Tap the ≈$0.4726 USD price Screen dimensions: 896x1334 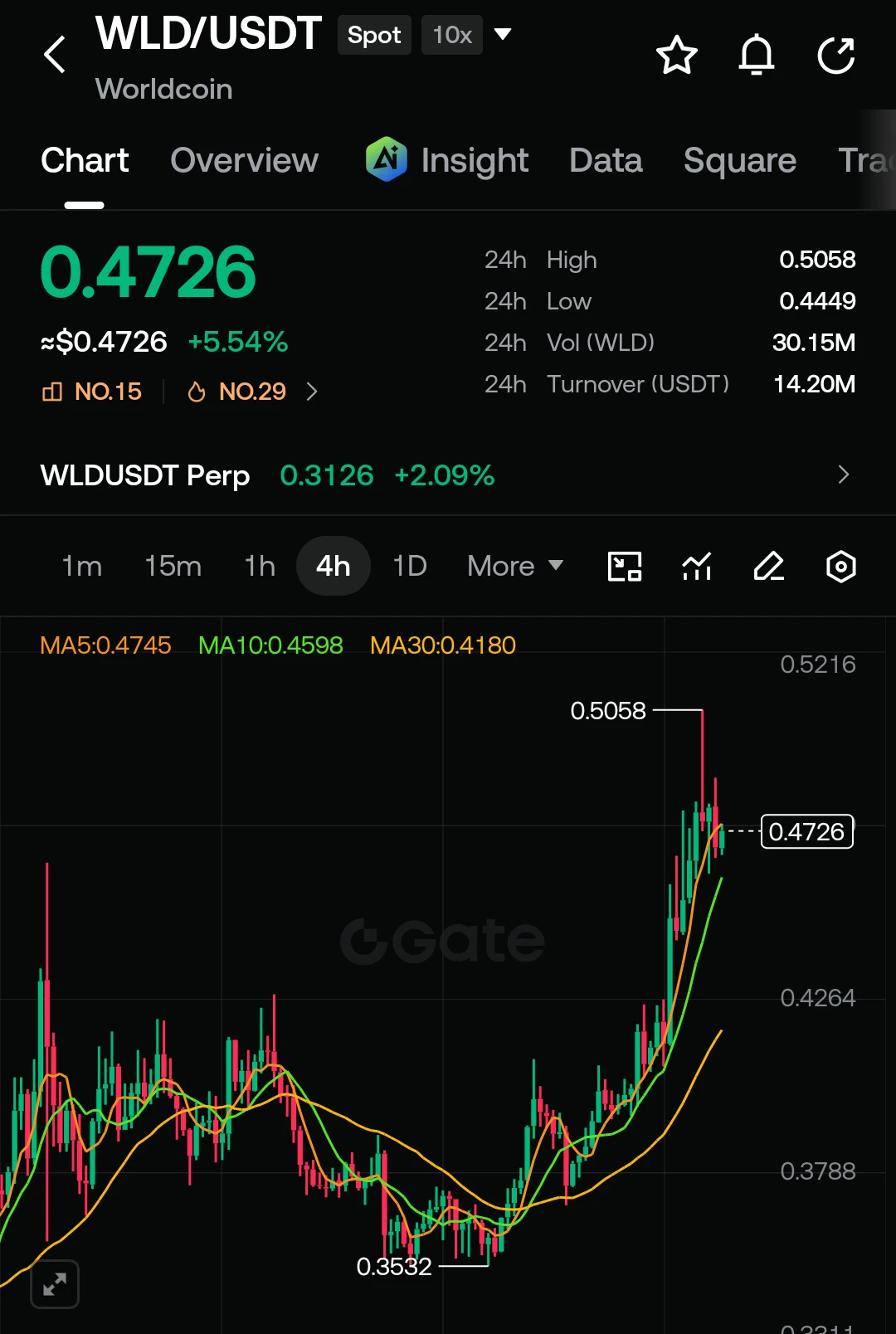tap(104, 342)
